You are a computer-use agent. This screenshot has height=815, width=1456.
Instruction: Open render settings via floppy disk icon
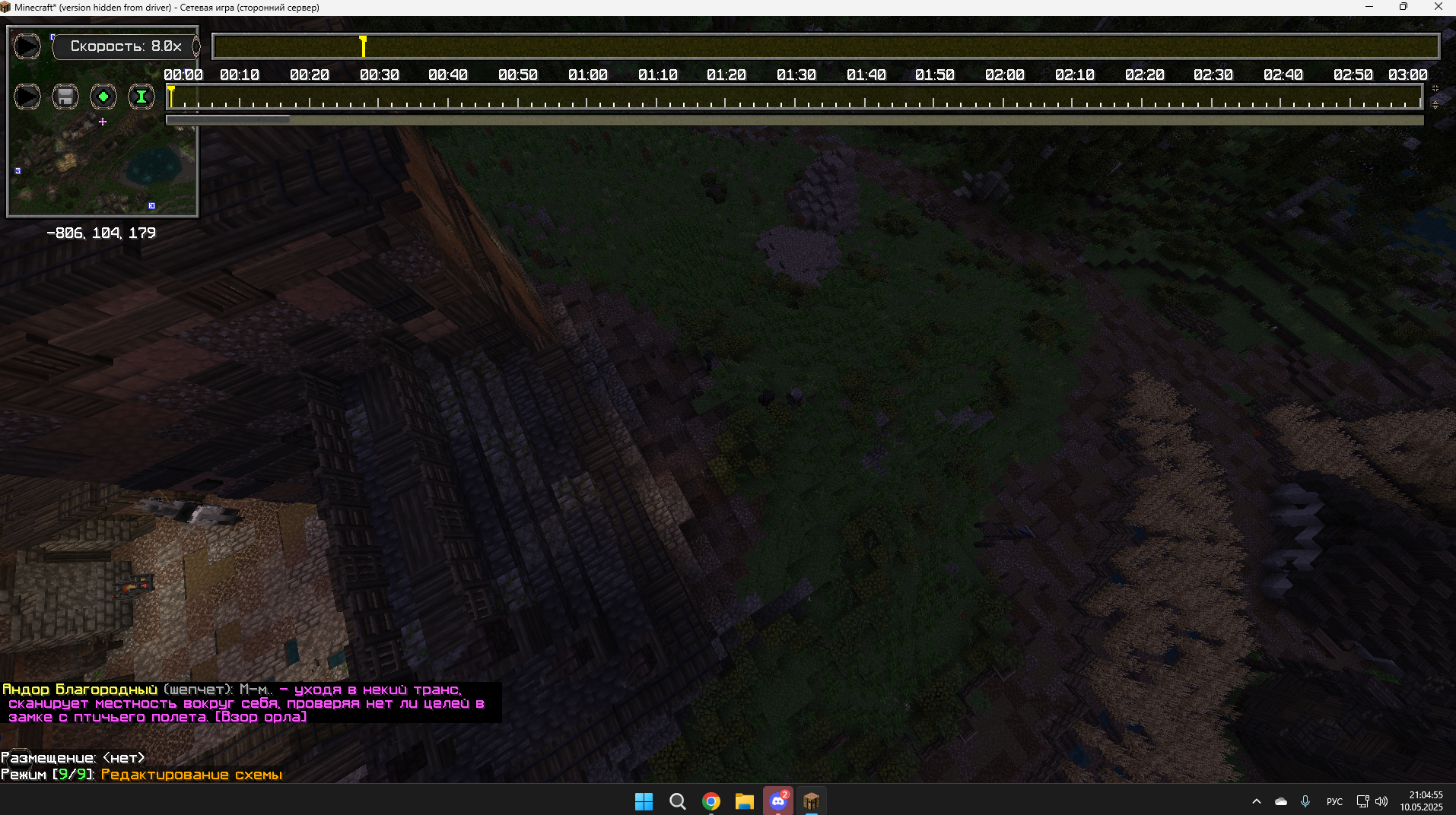point(65,97)
